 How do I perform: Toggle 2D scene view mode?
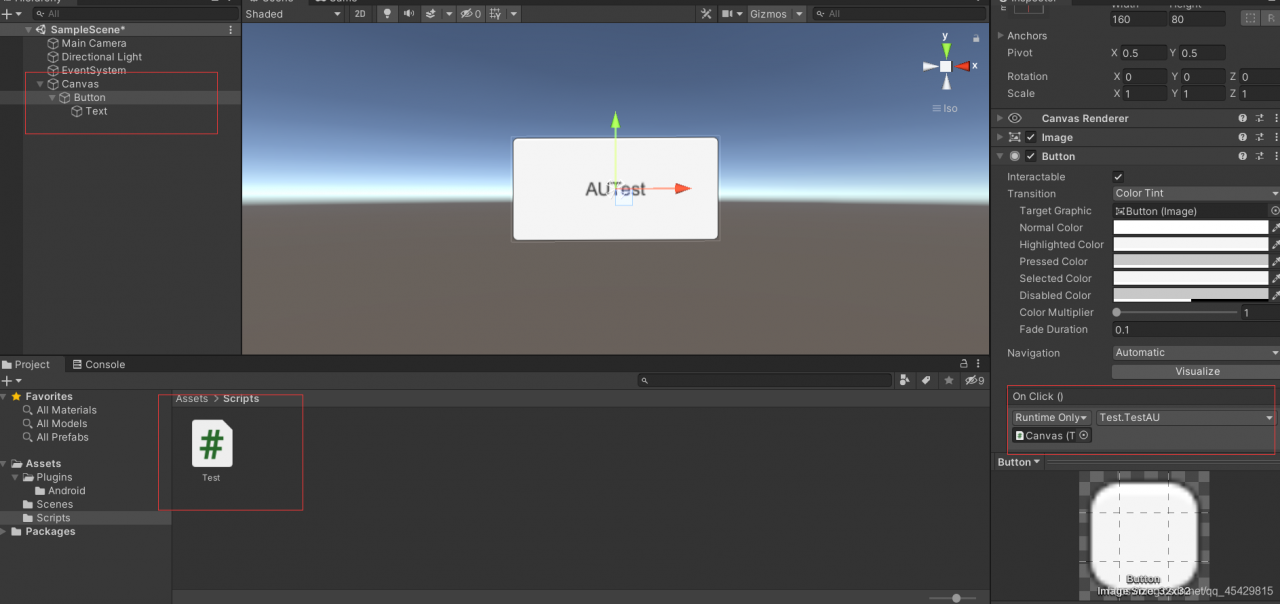(x=360, y=14)
